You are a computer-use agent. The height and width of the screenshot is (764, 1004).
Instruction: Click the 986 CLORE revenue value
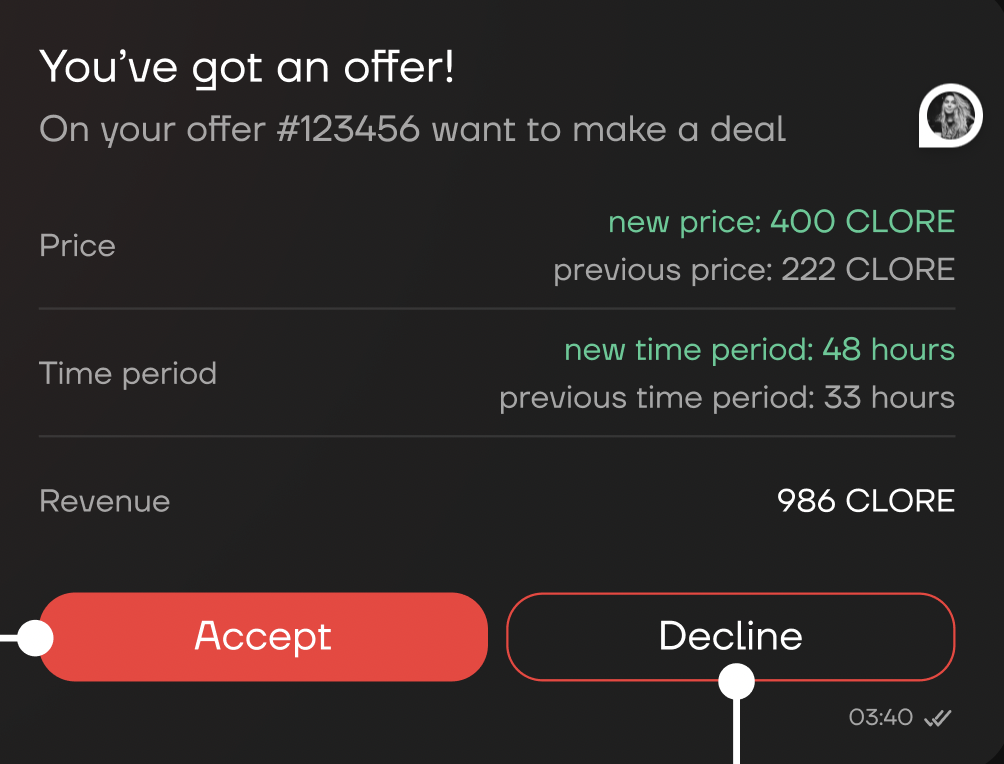coord(866,501)
